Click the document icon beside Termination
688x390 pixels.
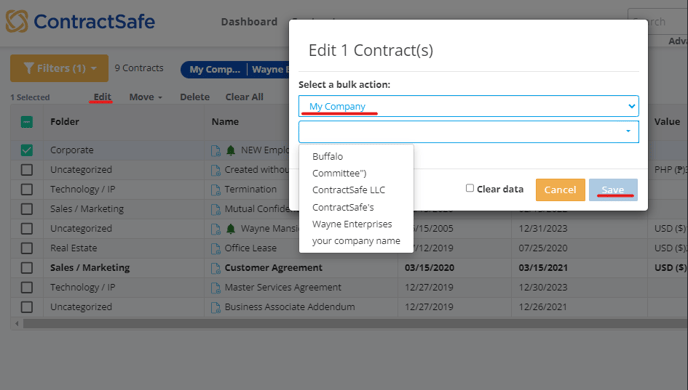tap(215, 190)
